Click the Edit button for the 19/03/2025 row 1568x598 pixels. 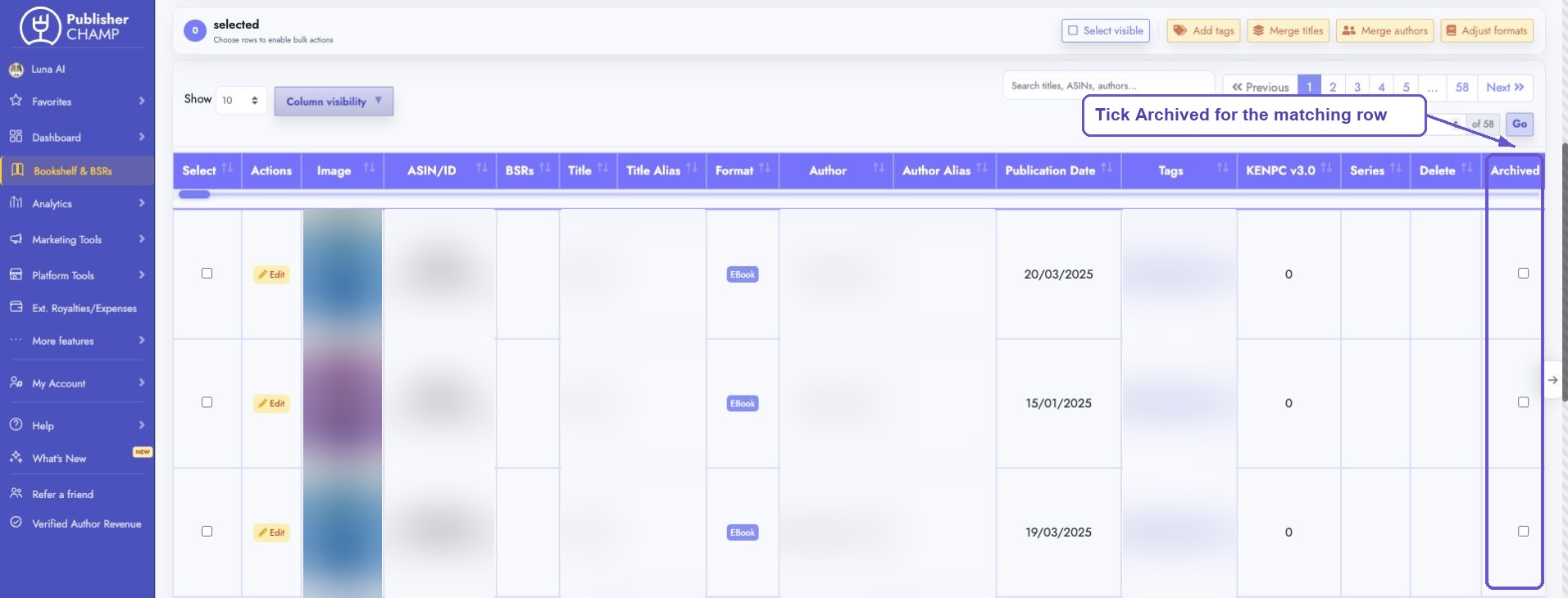coord(271,532)
